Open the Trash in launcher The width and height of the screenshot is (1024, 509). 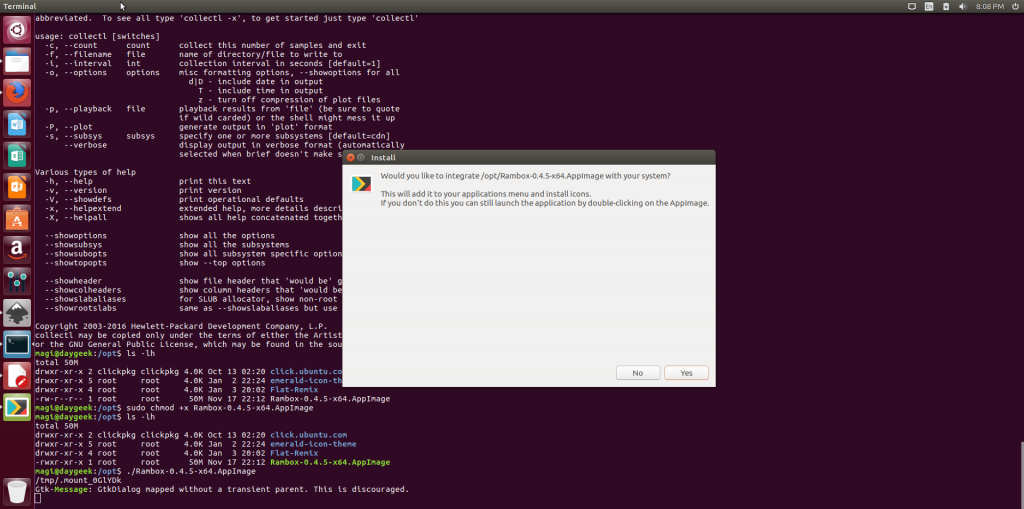pos(16,490)
